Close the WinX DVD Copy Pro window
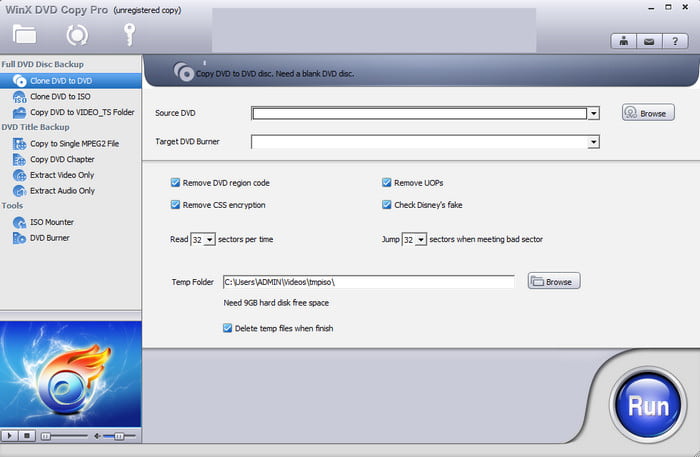The height and width of the screenshot is (457, 700). pos(685,7)
